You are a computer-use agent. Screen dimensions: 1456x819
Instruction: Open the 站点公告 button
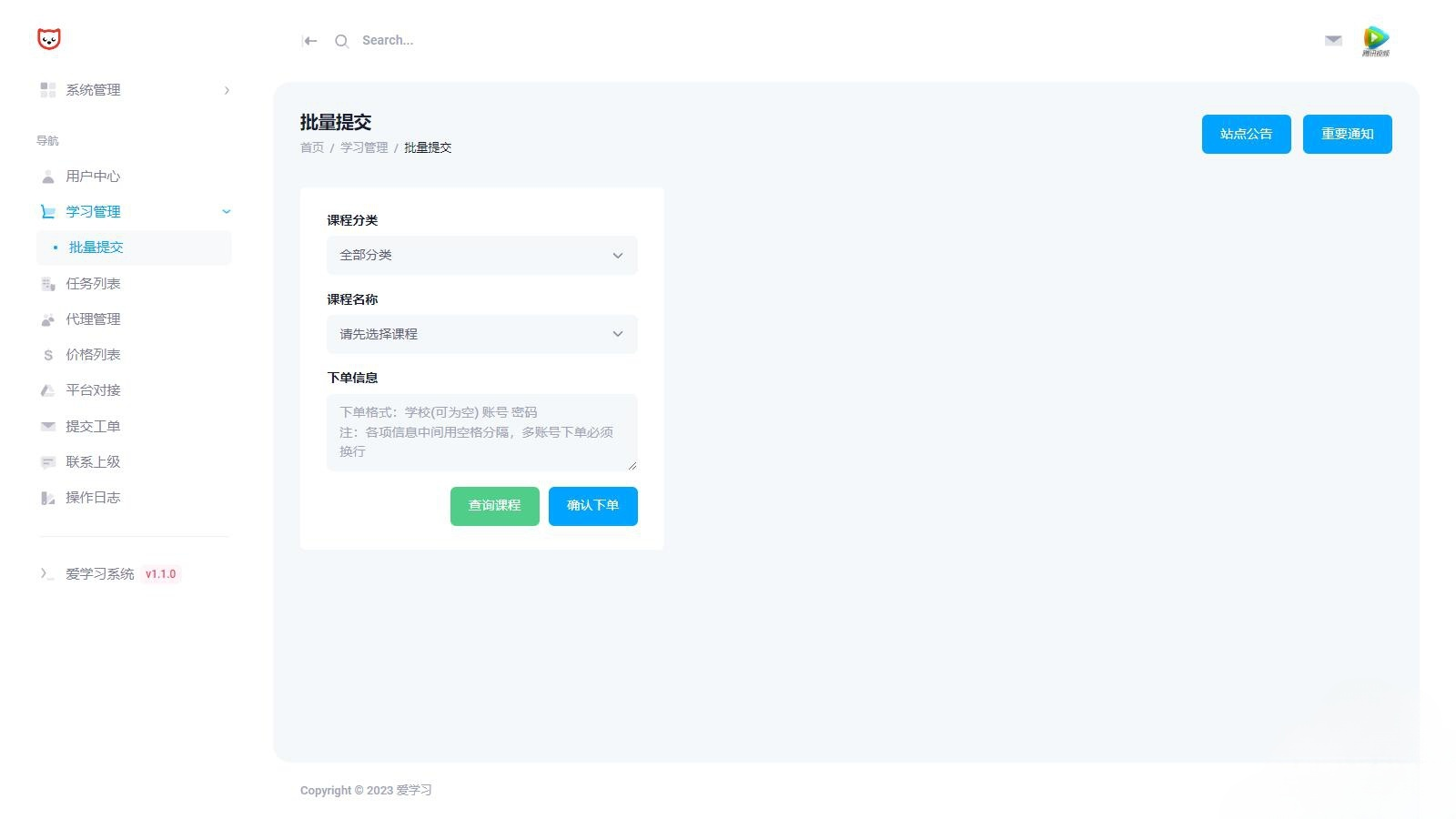click(1247, 135)
